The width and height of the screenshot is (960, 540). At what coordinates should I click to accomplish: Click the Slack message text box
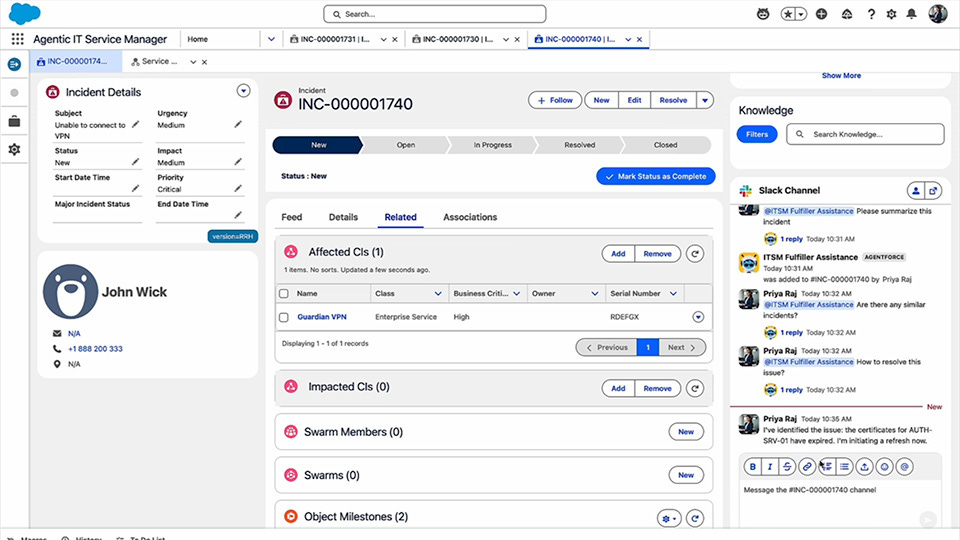point(839,502)
